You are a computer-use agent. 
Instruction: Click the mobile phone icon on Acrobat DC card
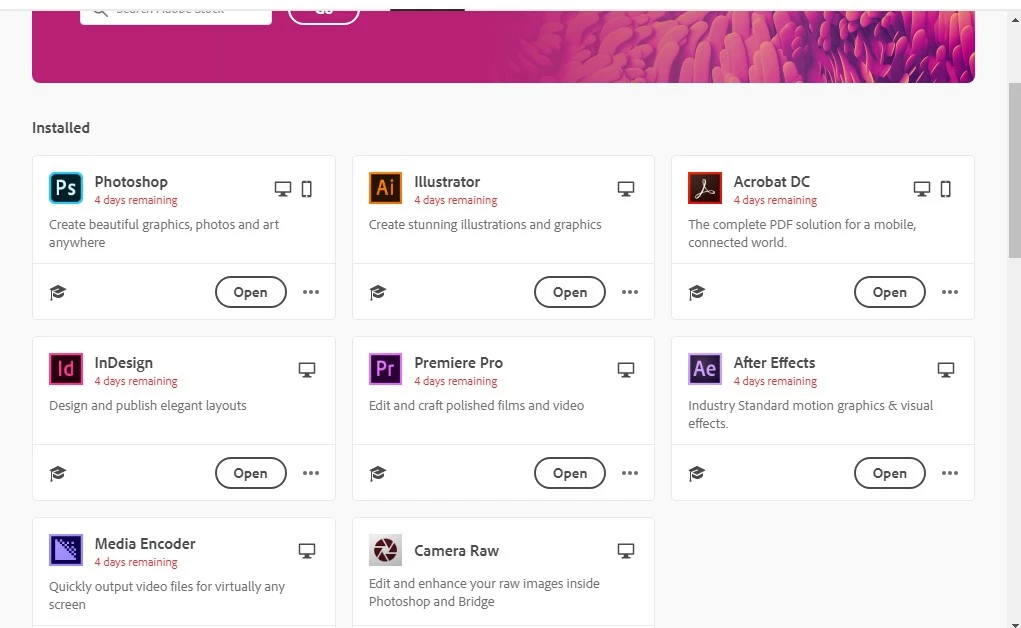point(945,189)
